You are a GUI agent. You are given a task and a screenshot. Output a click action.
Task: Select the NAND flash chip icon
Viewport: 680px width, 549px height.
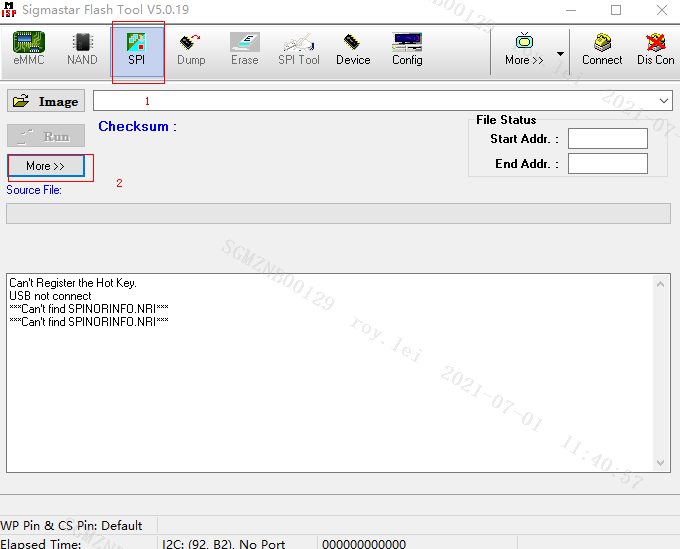[82, 49]
